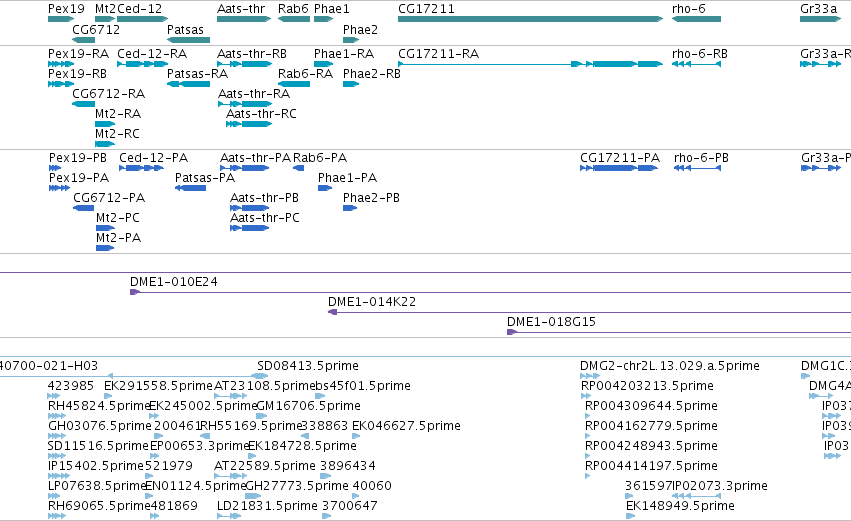The image size is (851, 521).
Task: Open the Mt2-RC transcript
Action: click(105, 144)
